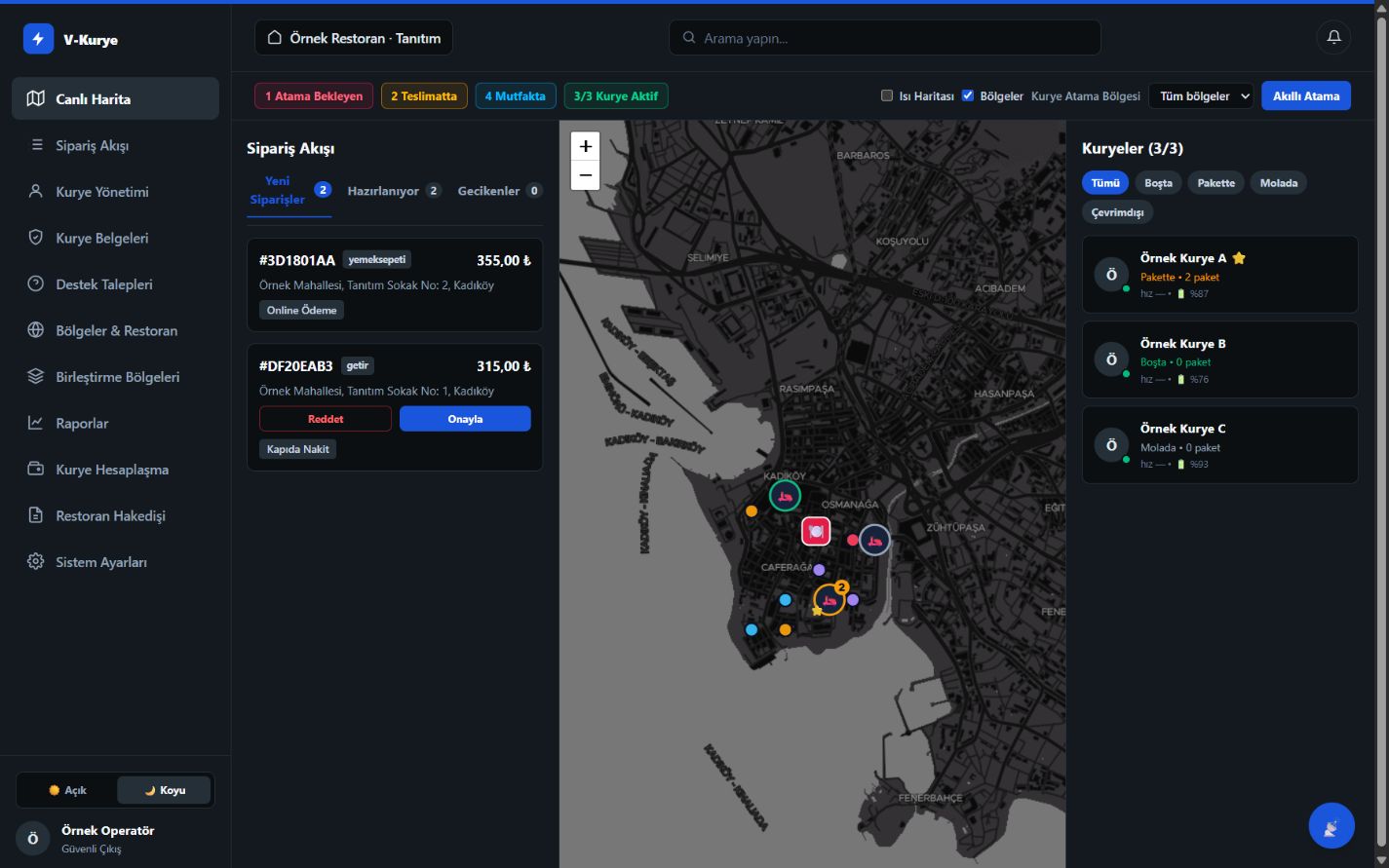Click the Akıllı Atama button

pyautogui.click(x=1306, y=95)
